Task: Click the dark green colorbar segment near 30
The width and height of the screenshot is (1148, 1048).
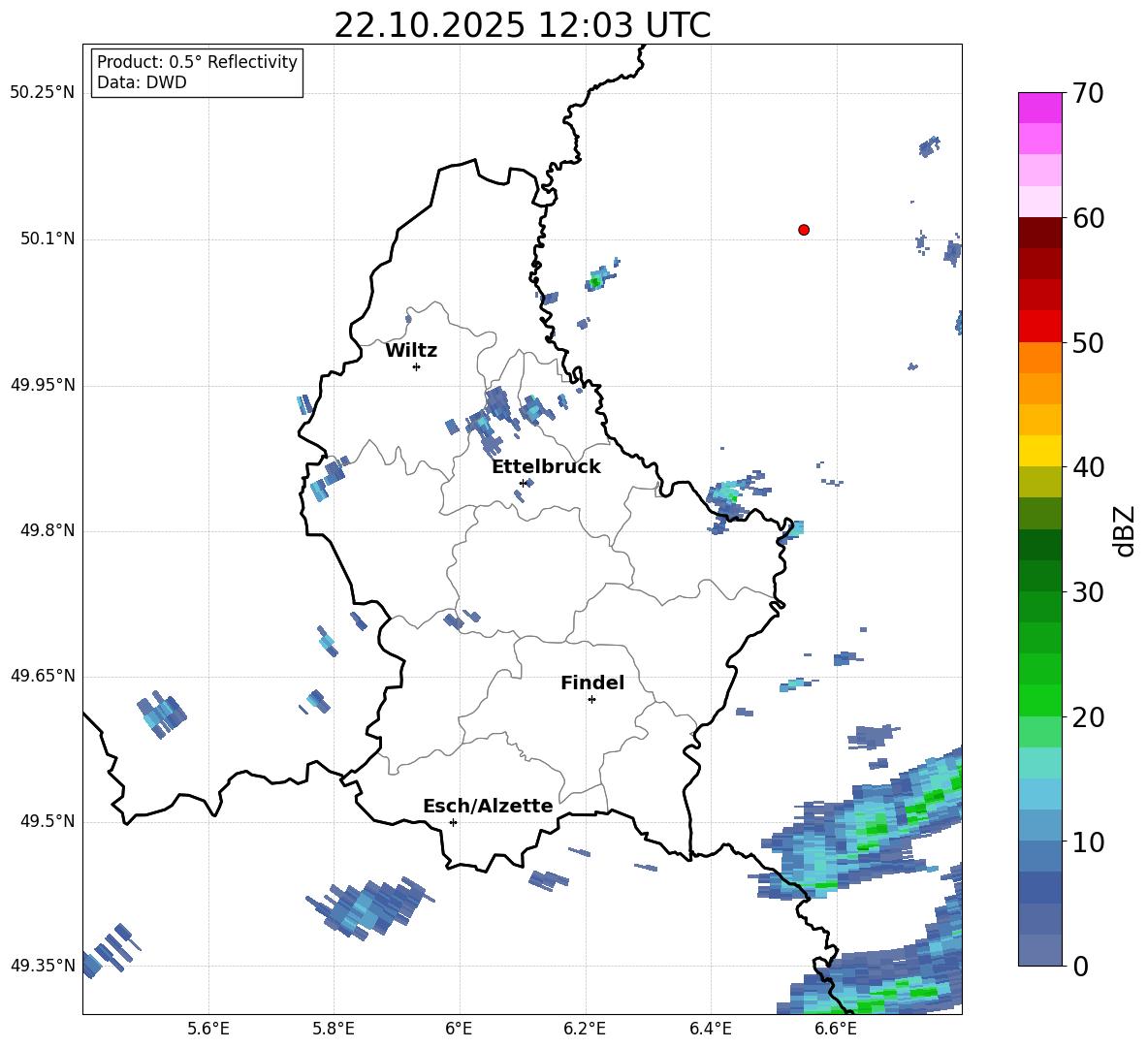Action: tap(1039, 575)
